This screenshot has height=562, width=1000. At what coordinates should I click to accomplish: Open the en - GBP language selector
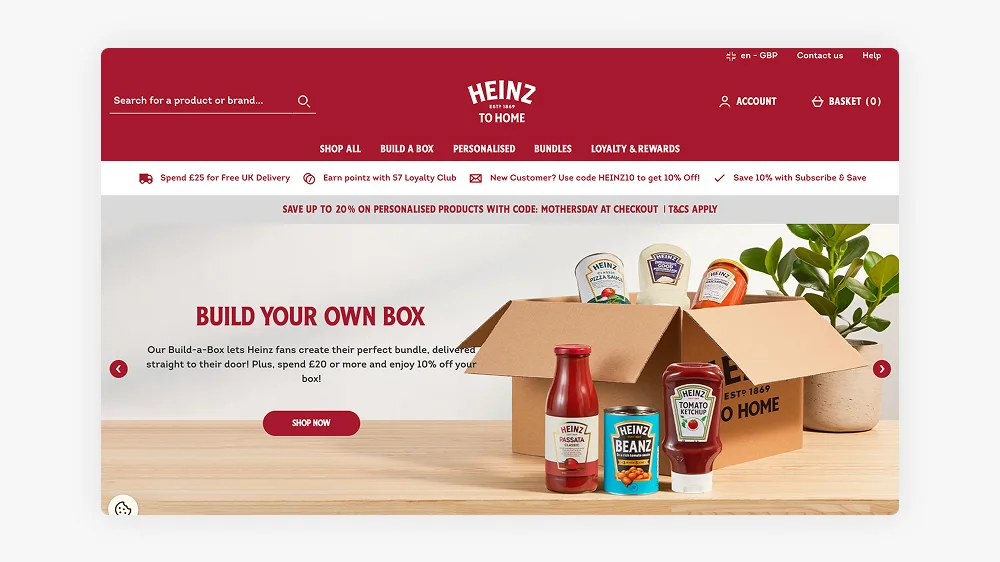752,55
